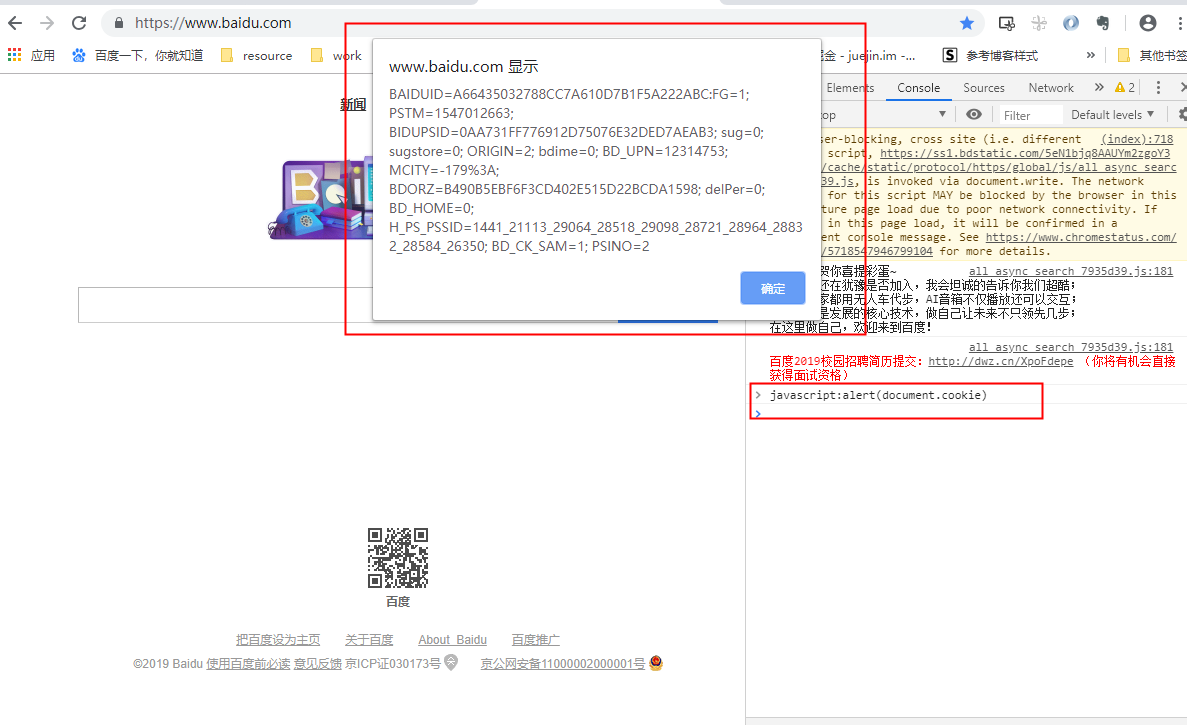The width and height of the screenshot is (1187, 725).
Task: Open the 关于百度 link
Action: [x=369, y=640]
